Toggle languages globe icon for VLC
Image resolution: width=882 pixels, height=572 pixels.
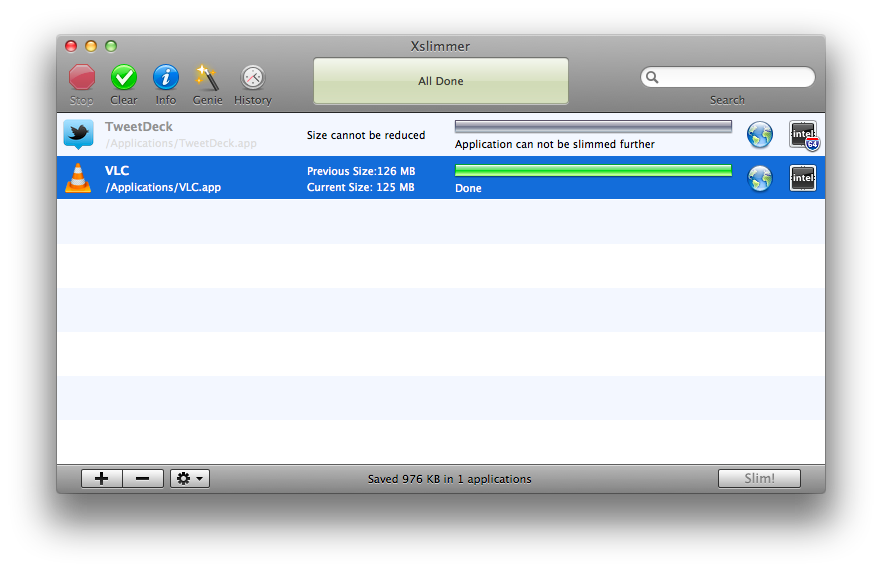(760, 179)
